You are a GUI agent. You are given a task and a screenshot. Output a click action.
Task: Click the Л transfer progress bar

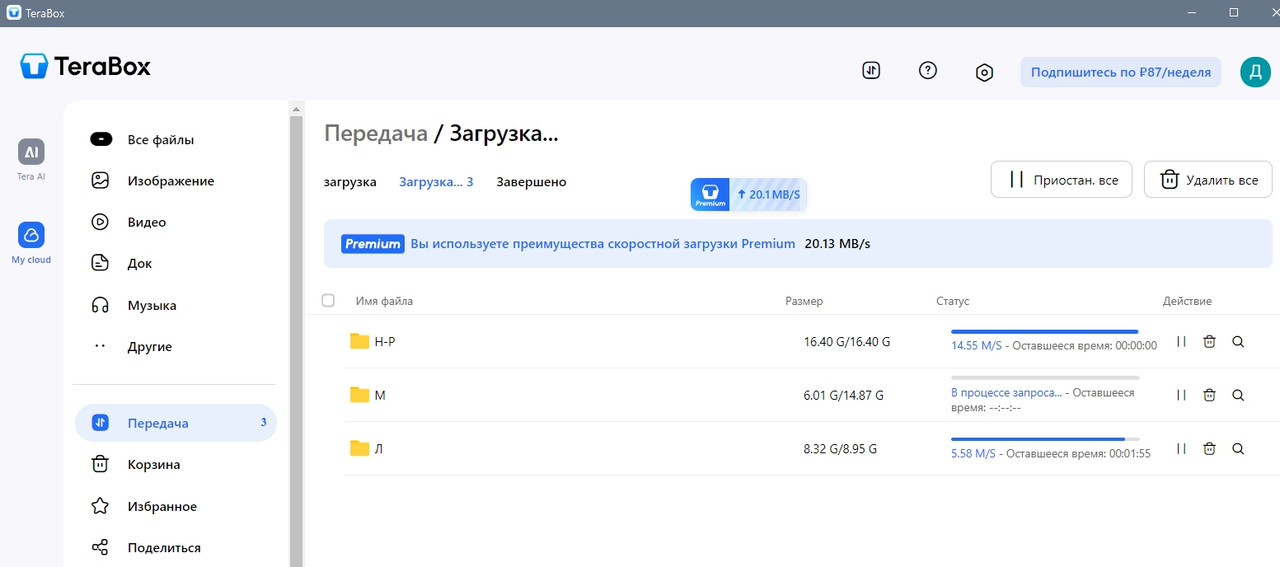coord(1045,439)
